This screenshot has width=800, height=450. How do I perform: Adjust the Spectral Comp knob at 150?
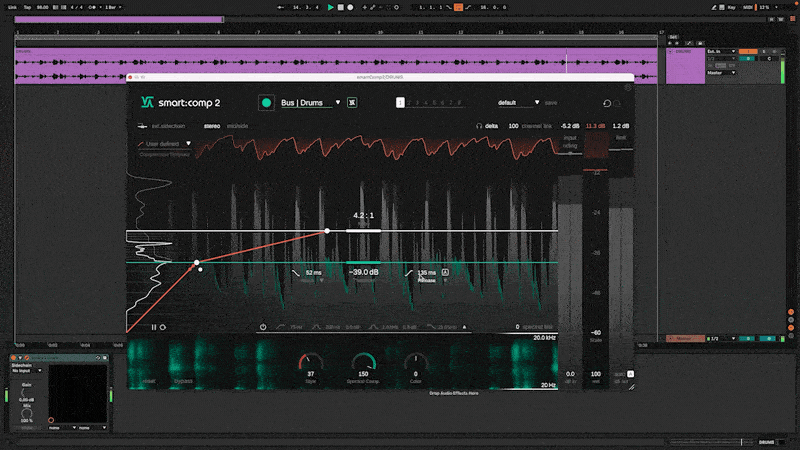pyautogui.click(x=363, y=362)
